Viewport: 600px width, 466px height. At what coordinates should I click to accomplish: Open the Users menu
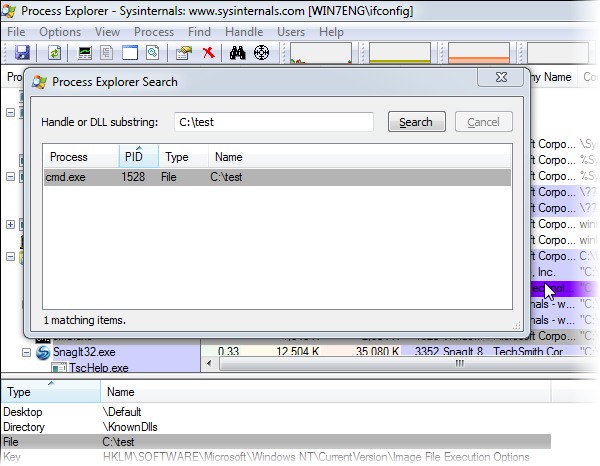click(x=291, y=32)
